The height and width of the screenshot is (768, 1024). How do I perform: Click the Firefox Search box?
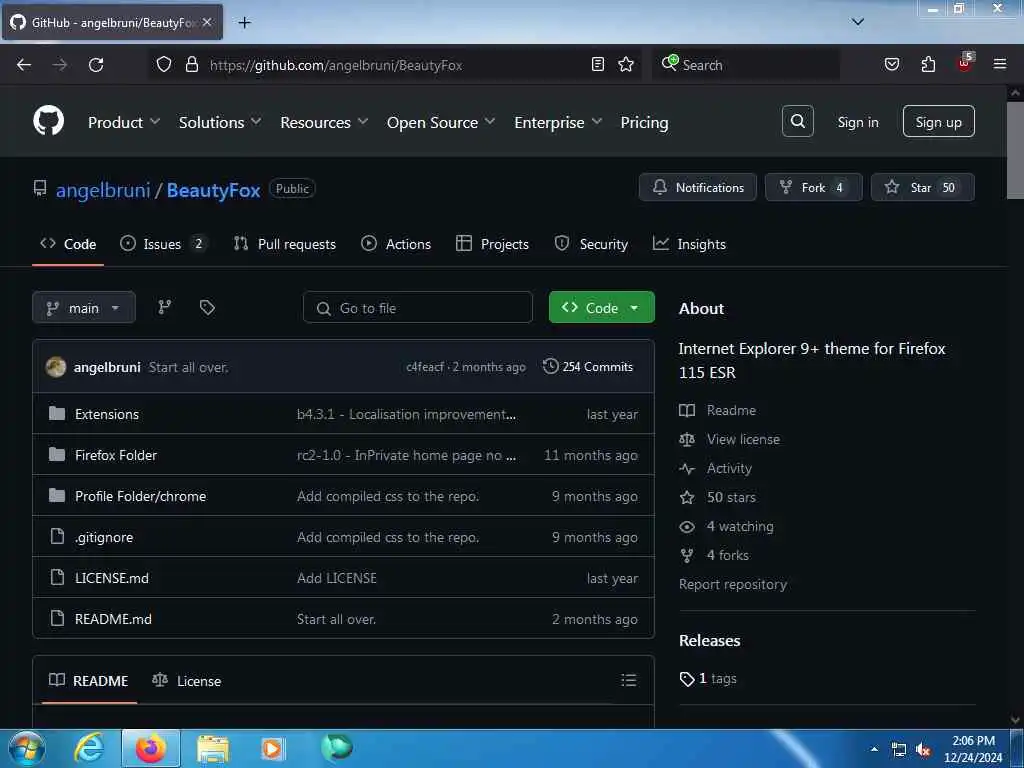(x=746, y=65)
